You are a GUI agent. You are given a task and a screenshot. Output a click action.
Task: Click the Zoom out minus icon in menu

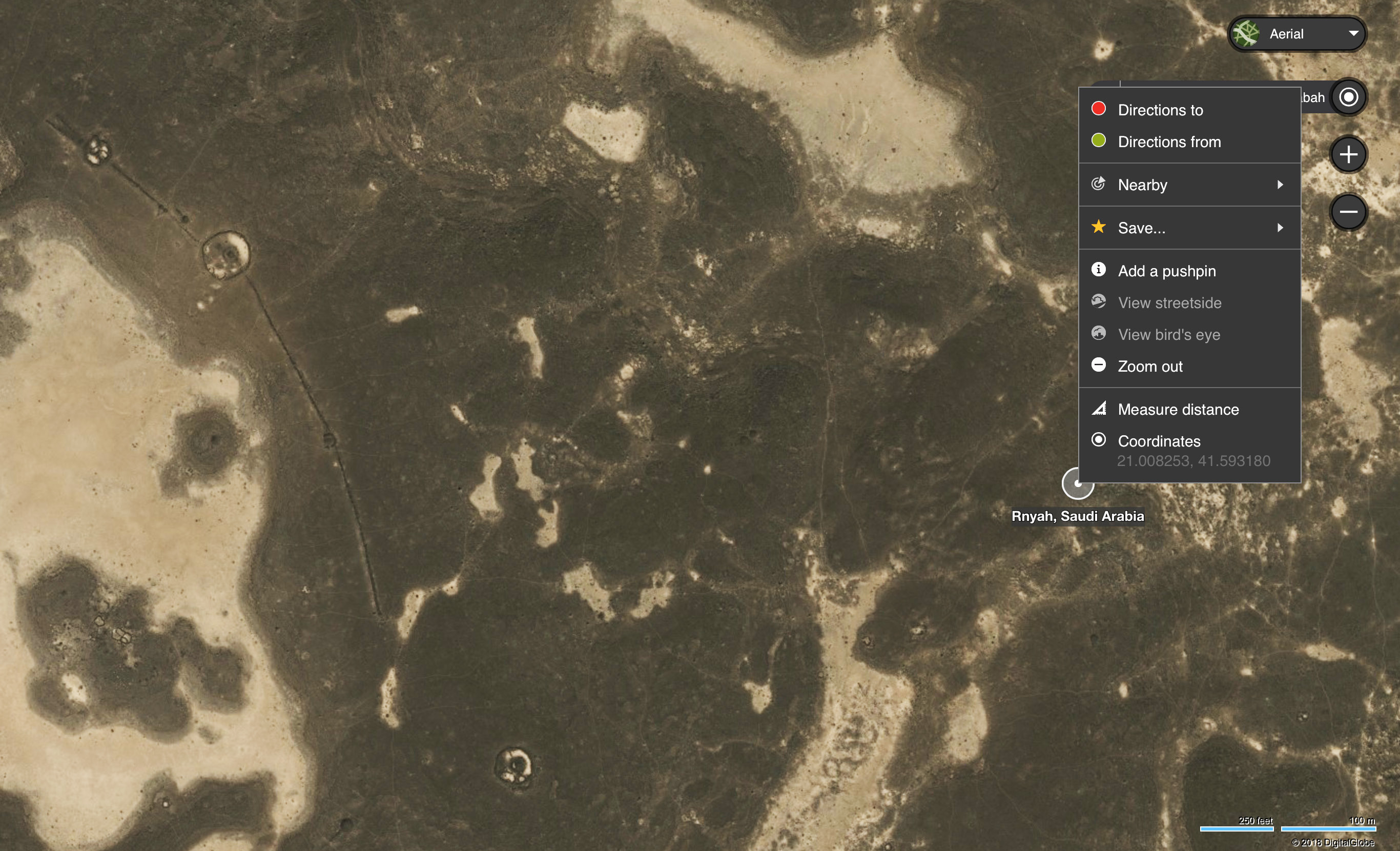click(1098, 365)
